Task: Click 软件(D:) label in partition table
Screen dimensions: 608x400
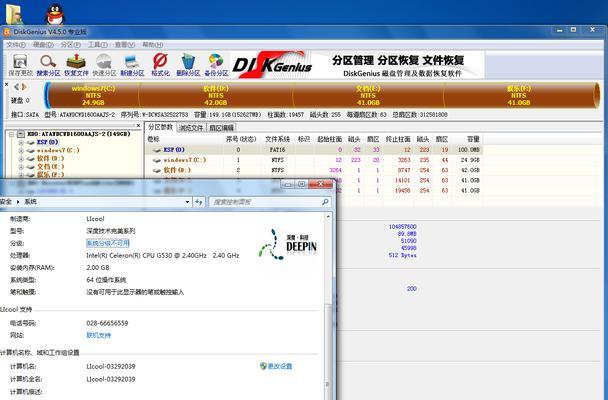Action: 177,170
